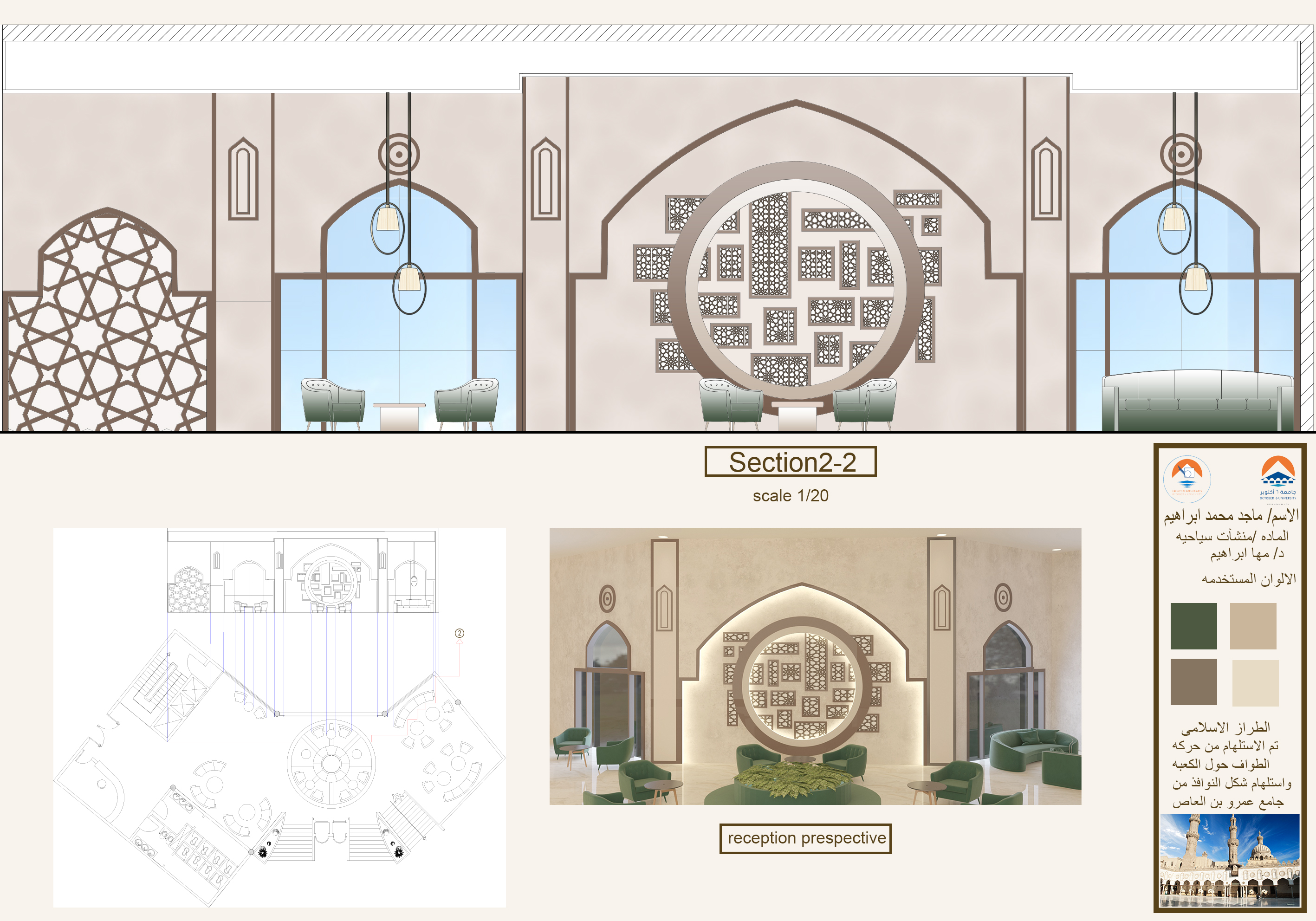
Task: Click the Section2-2 title box
Action: [791, 462]
